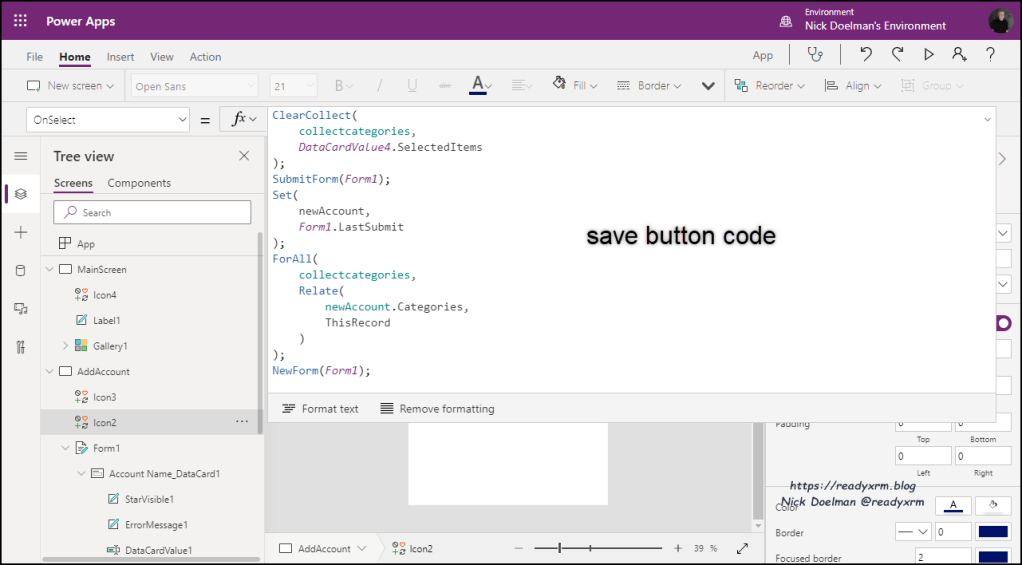
Task: Open the Insert menu tab
Action: pyautogui.click(x=120, y=57)
